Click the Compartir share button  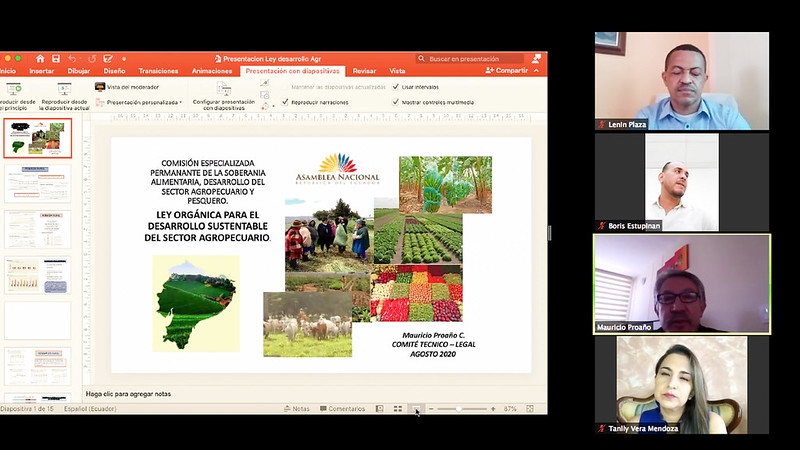[507, 70]
